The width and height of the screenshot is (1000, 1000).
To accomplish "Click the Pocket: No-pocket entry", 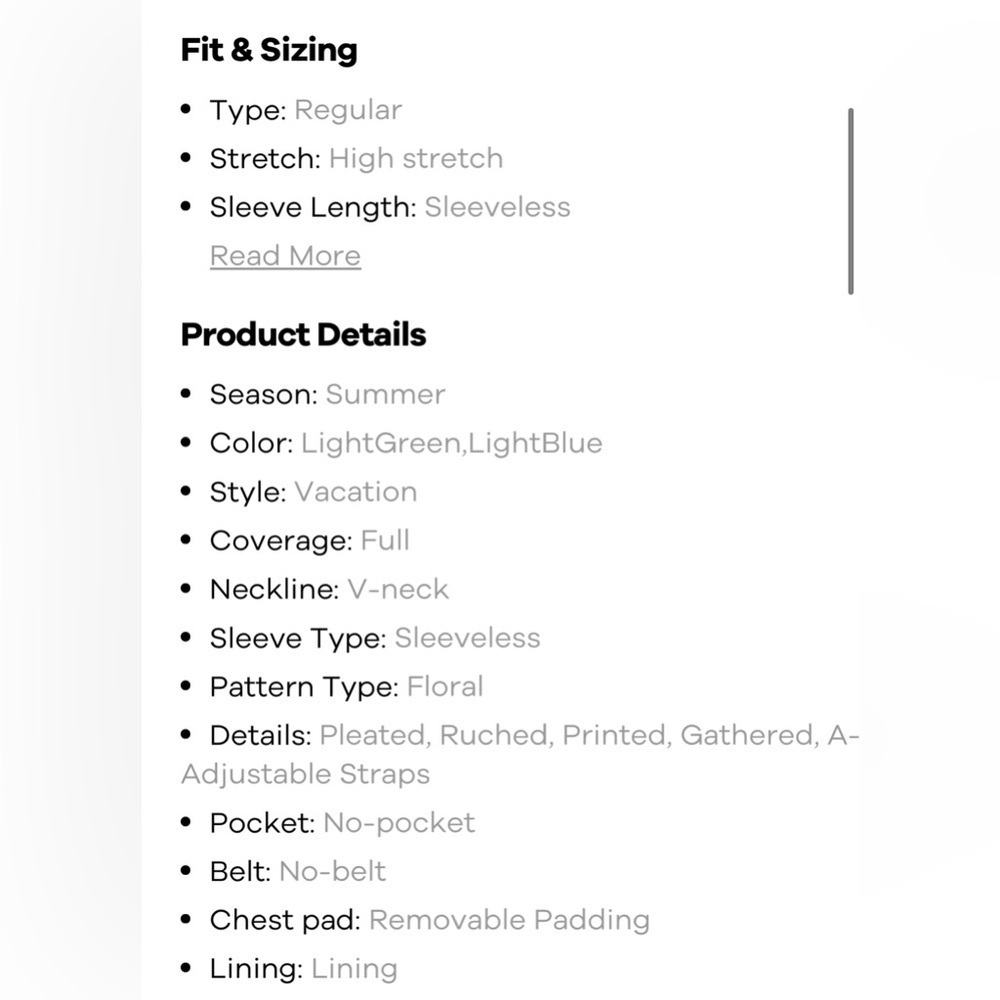I will (x=342, y=823).
